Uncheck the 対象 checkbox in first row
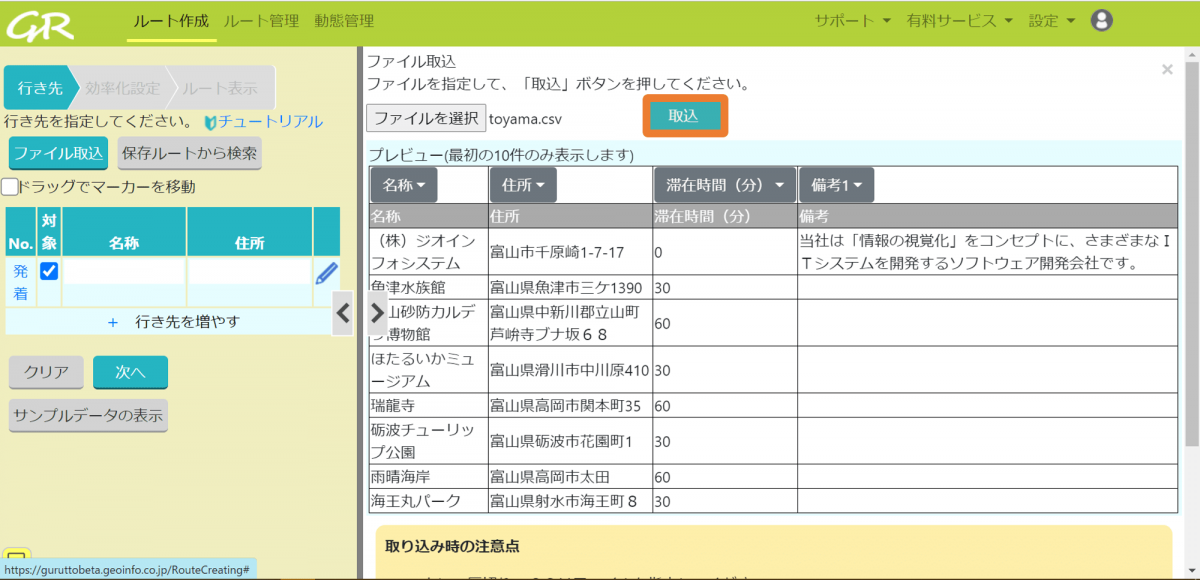1200x580 pixels. (48, 271)
